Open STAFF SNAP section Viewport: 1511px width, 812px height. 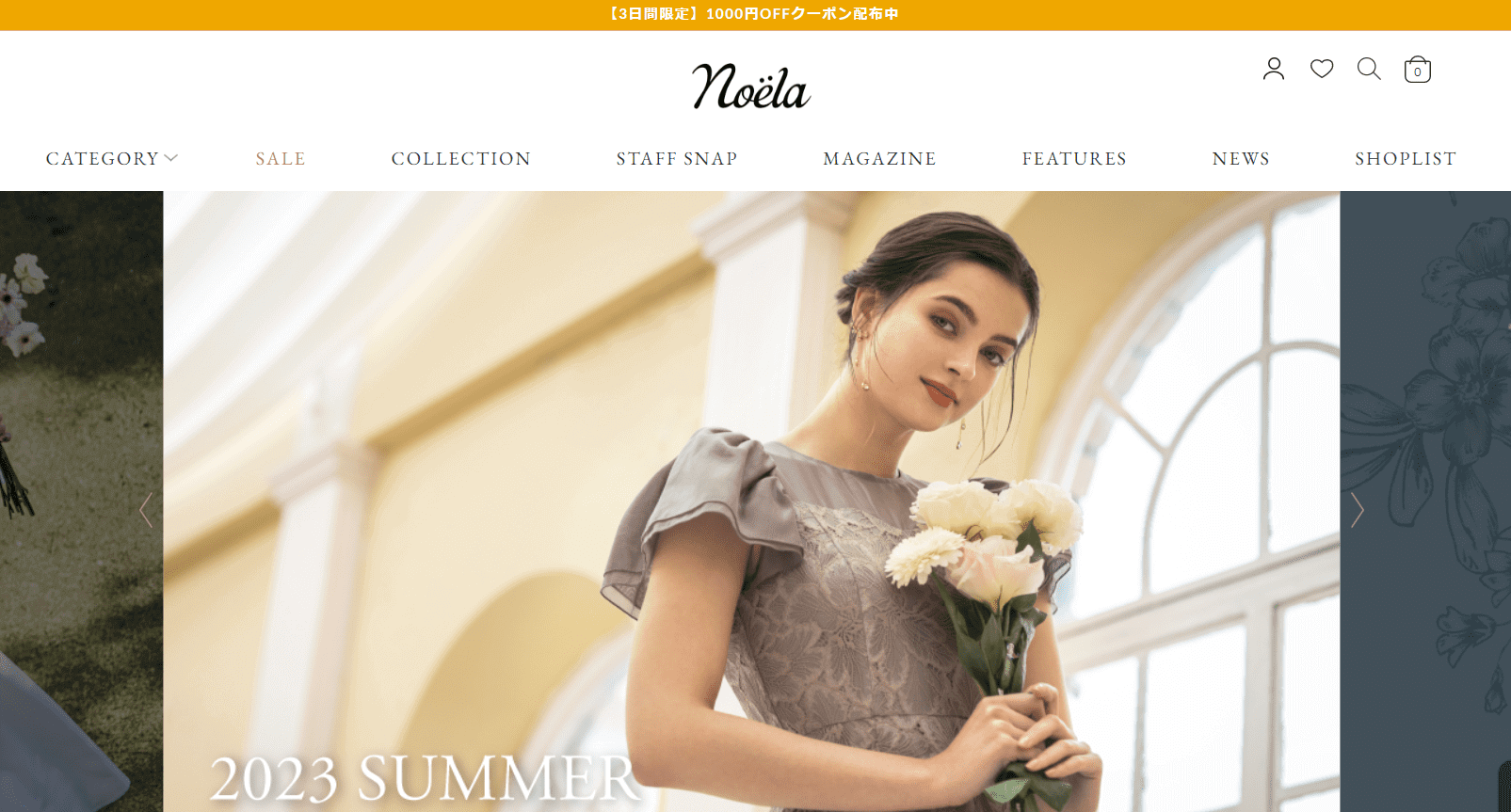tap(677, 159)
